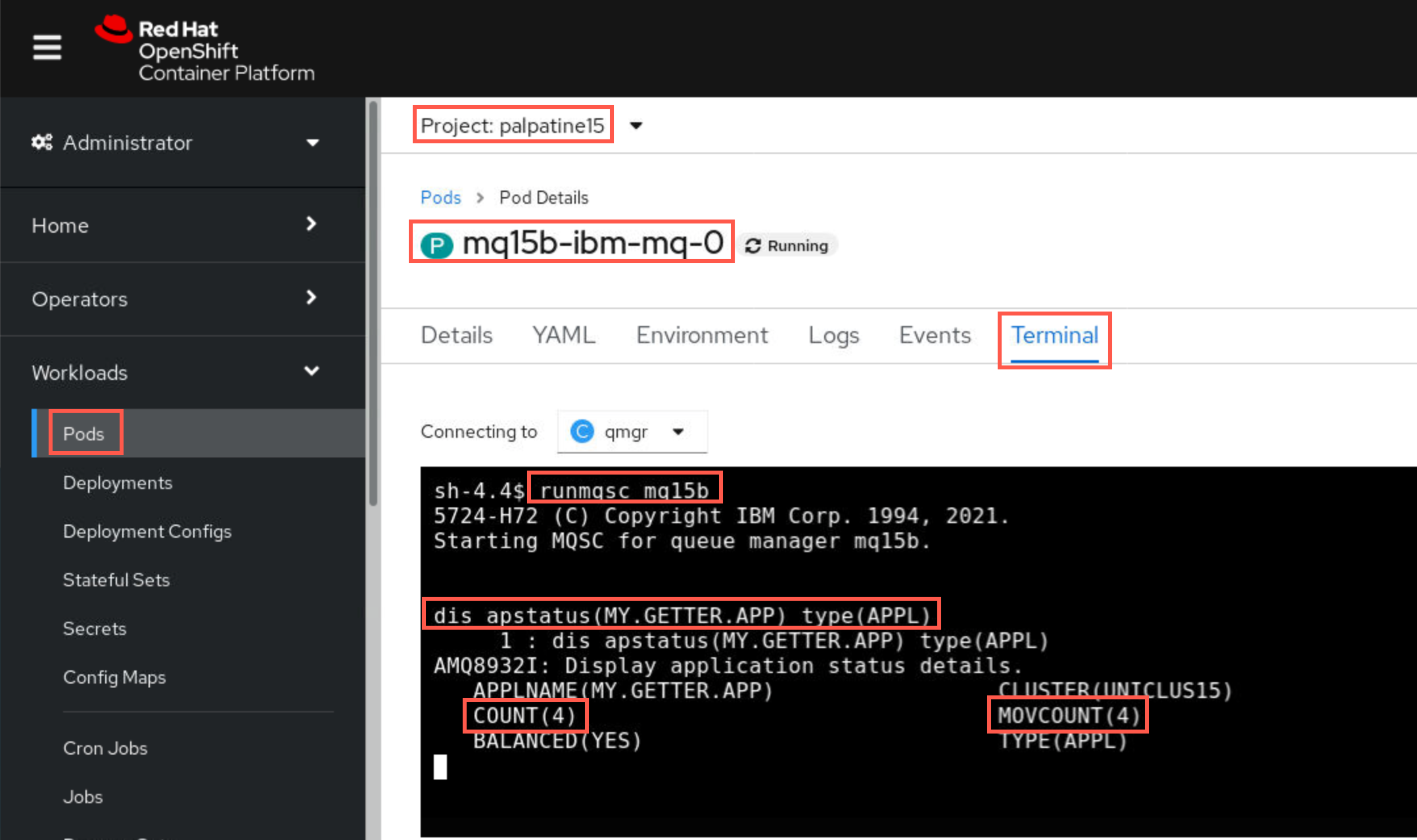1417x840 pixels.
Task: Switch to the Environment tab
Action: coord(702,335)
